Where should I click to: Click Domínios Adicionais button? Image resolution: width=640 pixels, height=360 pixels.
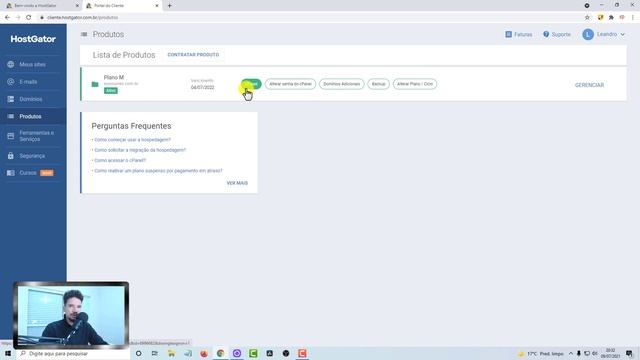pos(342,84)
